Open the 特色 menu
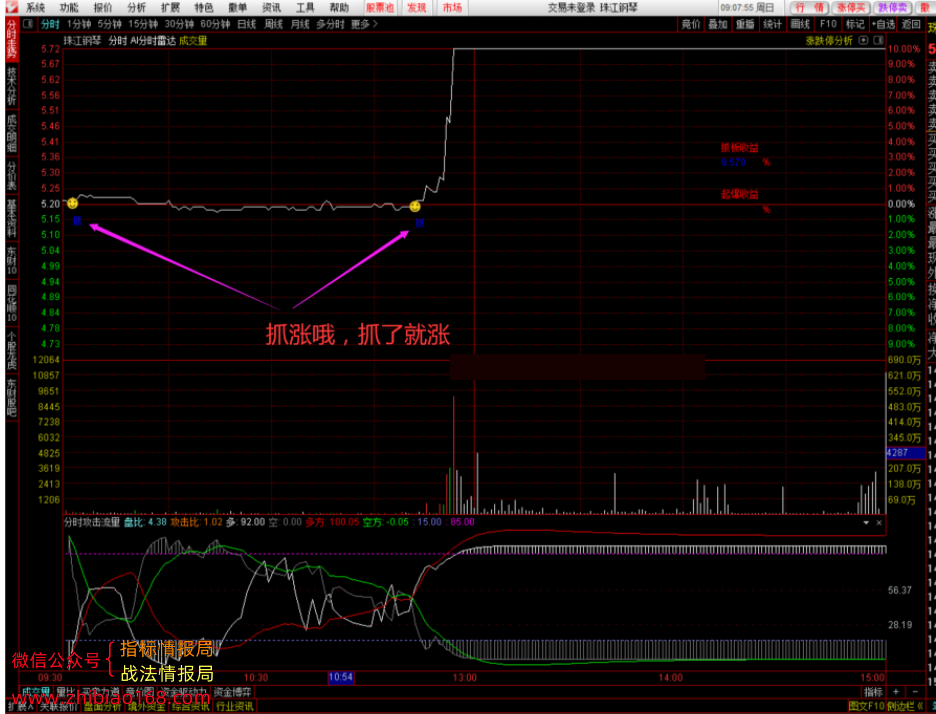 tap(204, 8)
